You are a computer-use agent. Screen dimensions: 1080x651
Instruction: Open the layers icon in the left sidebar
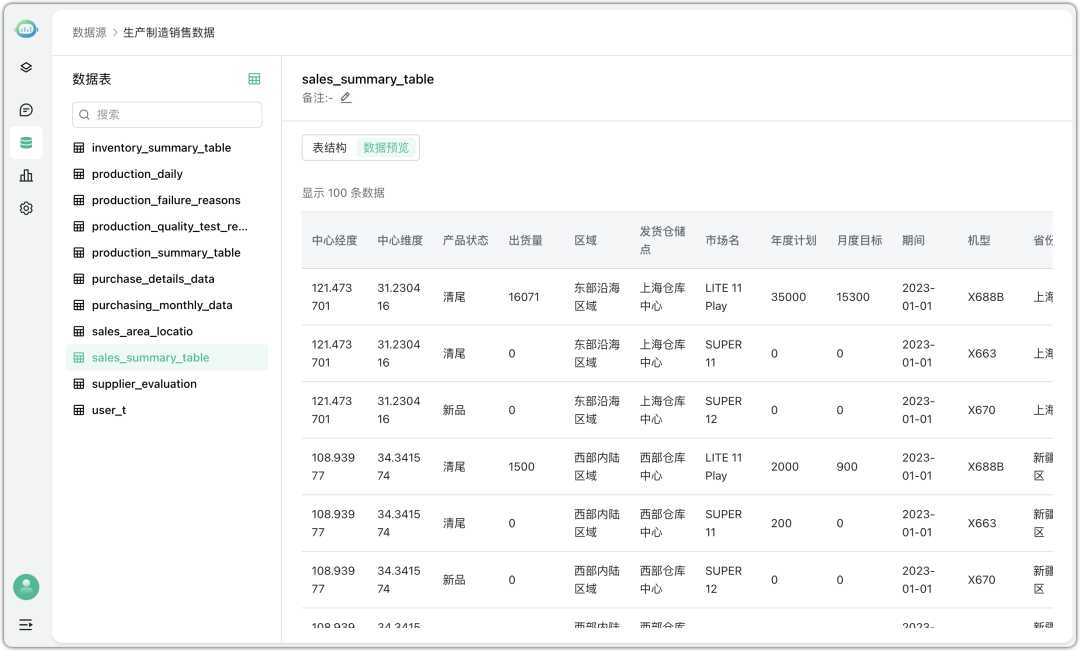coord(25,67)
